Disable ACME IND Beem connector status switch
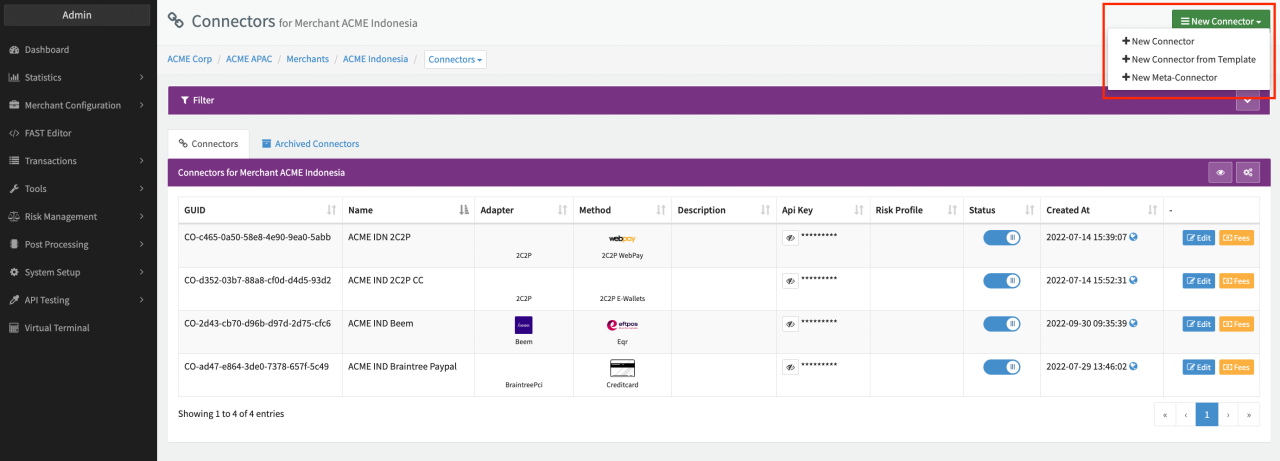 (1001, 323)
